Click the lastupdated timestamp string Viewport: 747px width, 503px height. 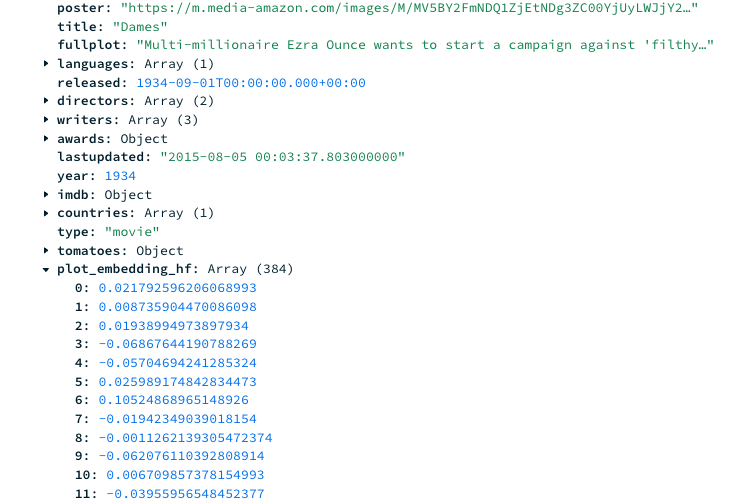[283, 157]
